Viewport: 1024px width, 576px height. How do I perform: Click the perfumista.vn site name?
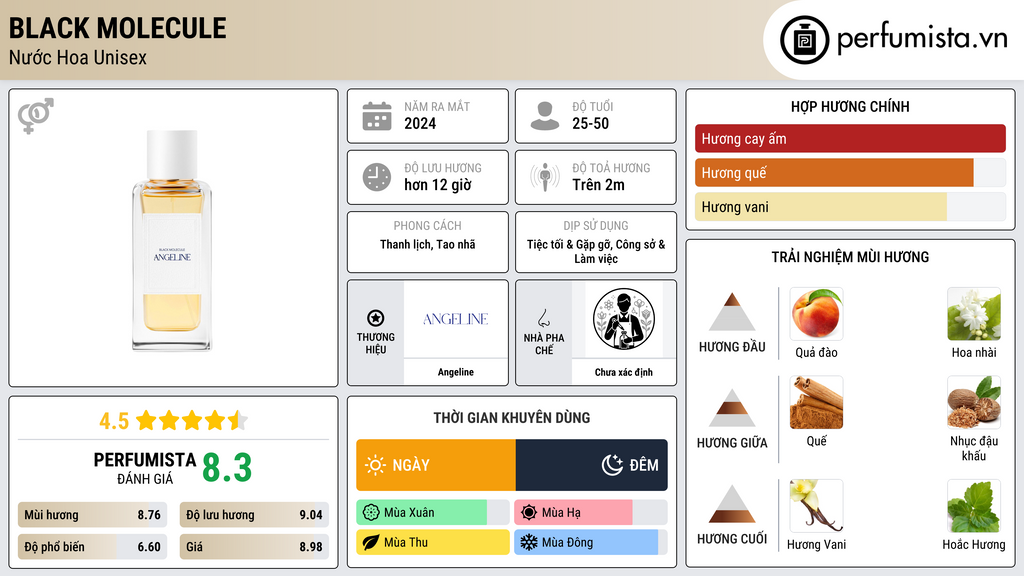(x=922, y=38)
